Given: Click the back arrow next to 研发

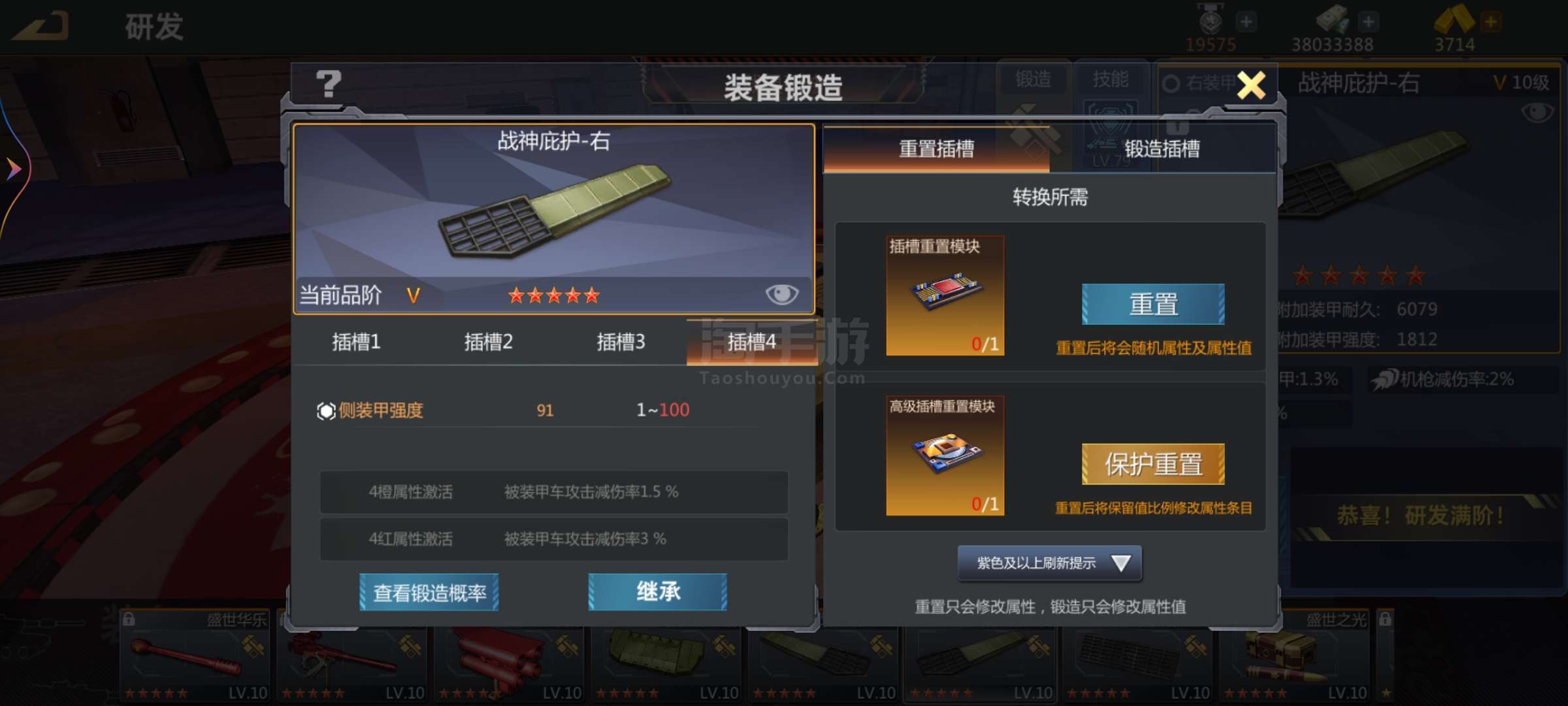Looking at the screenshot, I should (42, 27).
